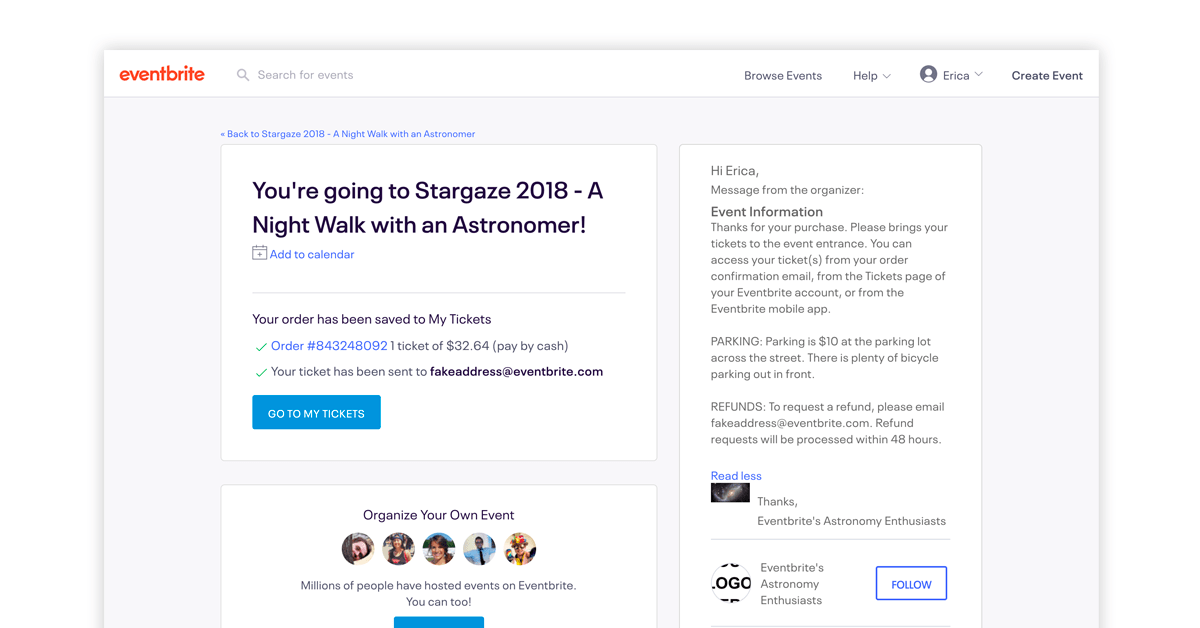Go back to Stargaze 2018 event page

348,134
